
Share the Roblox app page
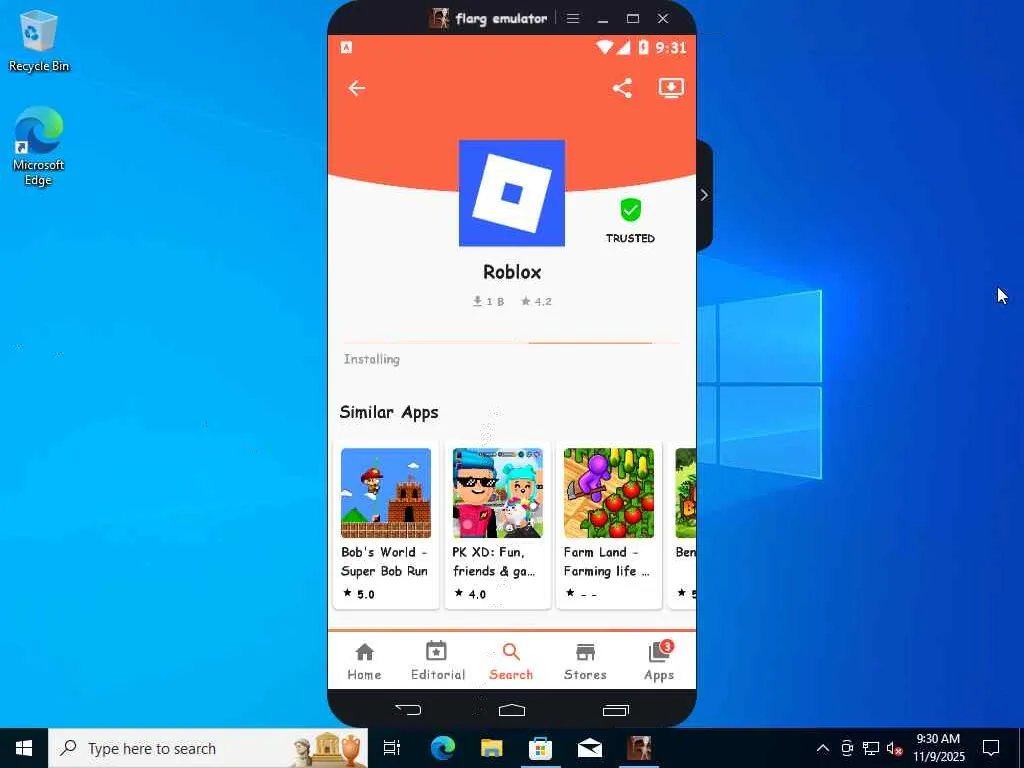(x=622, y=88)
